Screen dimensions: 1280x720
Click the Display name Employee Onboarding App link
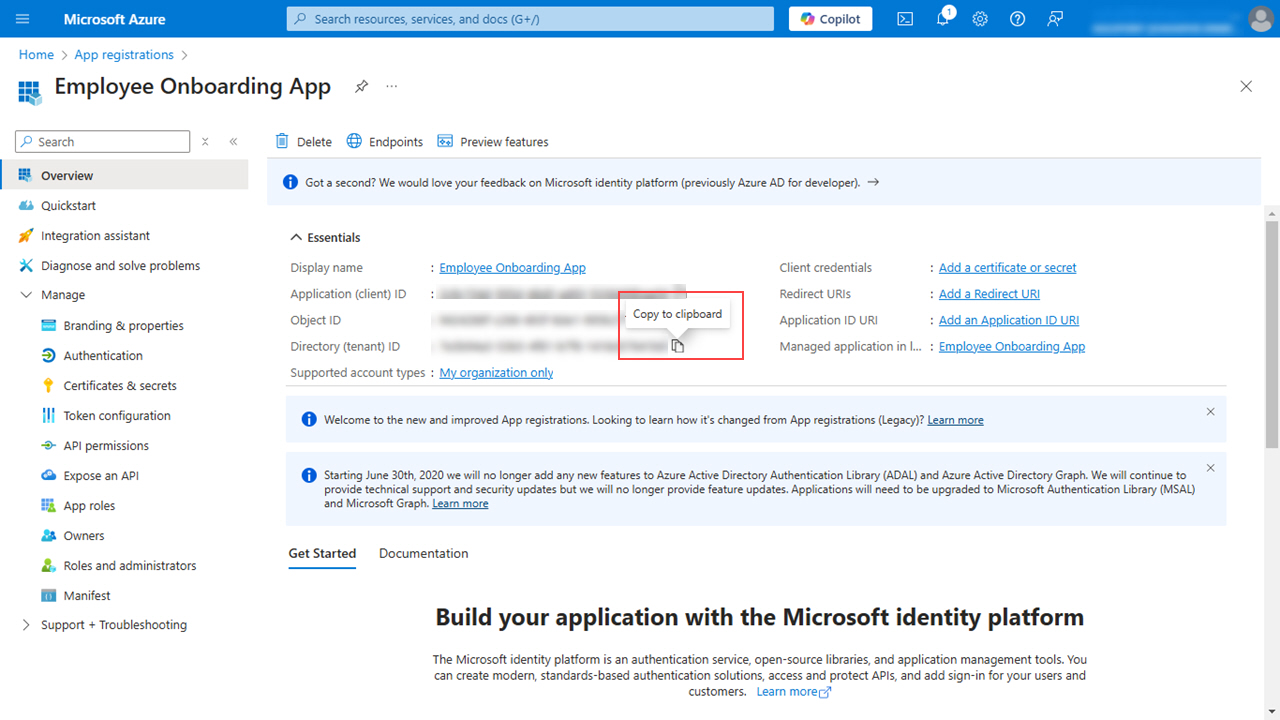(x=512, y=267)
